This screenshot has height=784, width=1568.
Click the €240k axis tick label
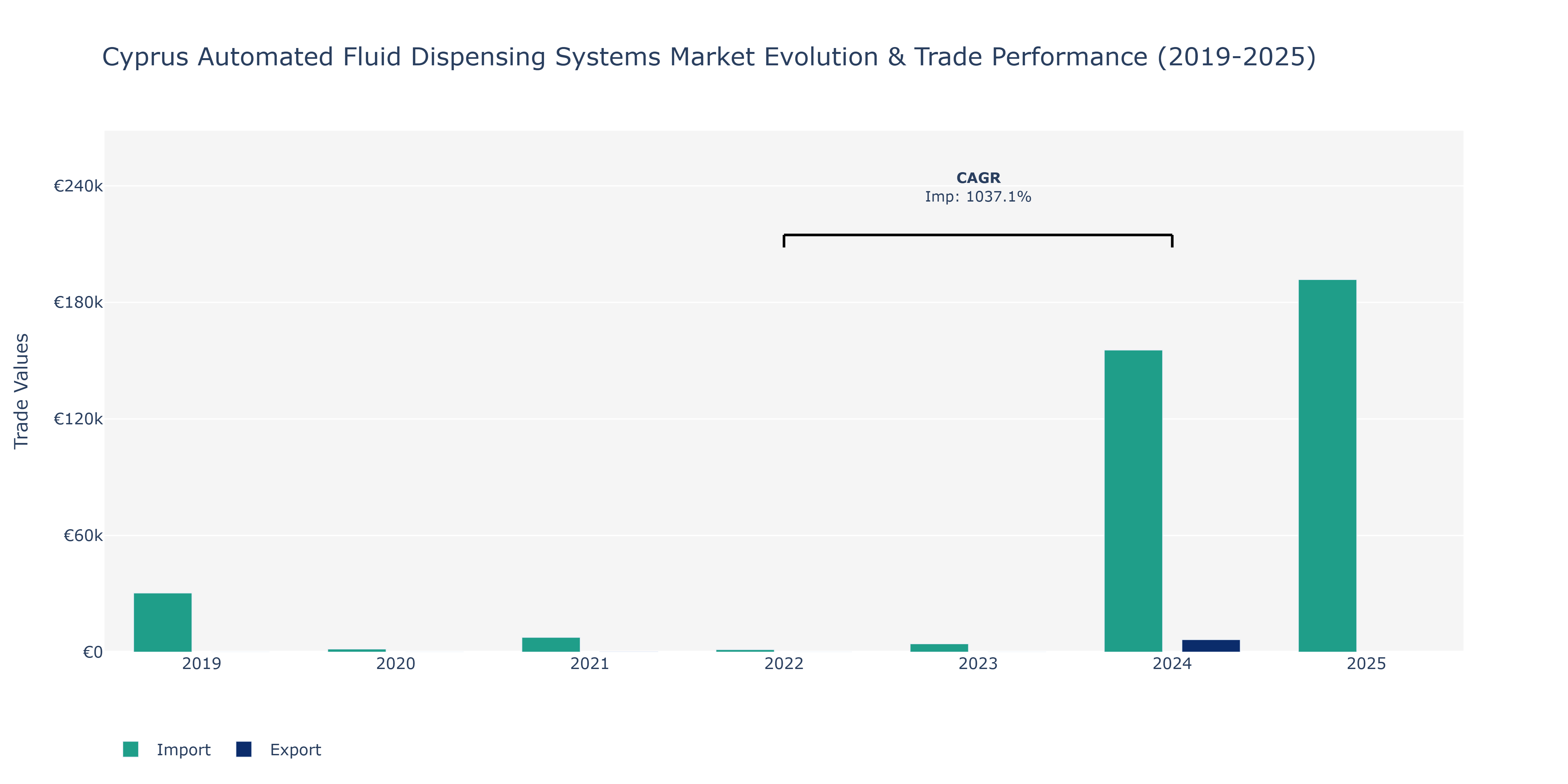tap(78, 186)
